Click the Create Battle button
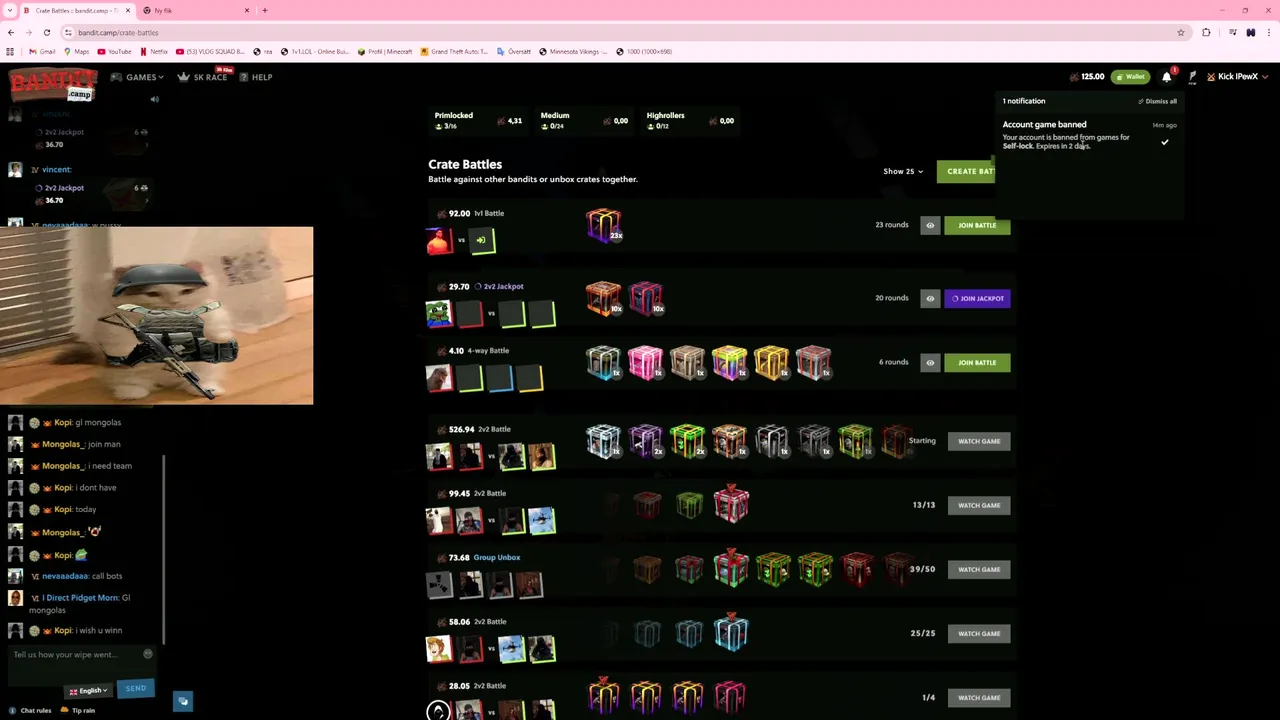 click(966, 171)
